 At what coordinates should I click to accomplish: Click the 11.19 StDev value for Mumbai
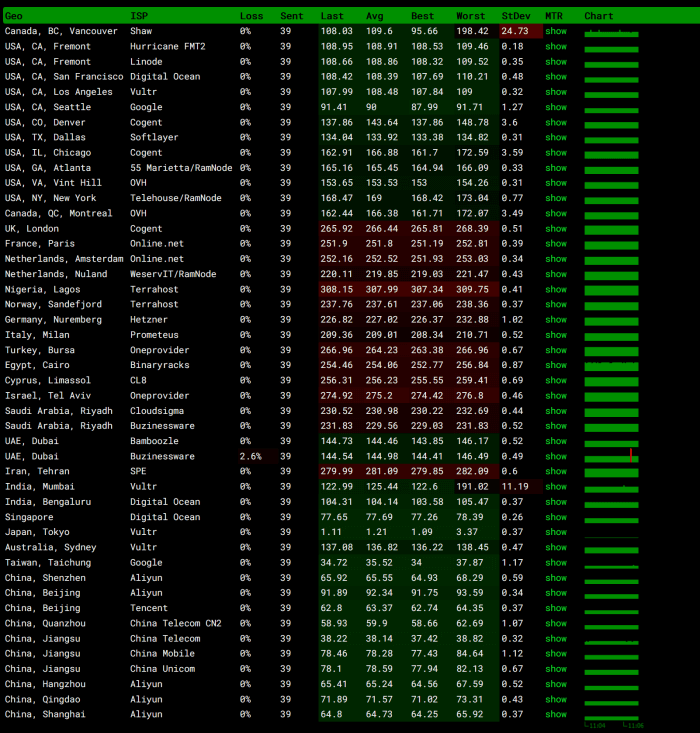coord(515,487)
